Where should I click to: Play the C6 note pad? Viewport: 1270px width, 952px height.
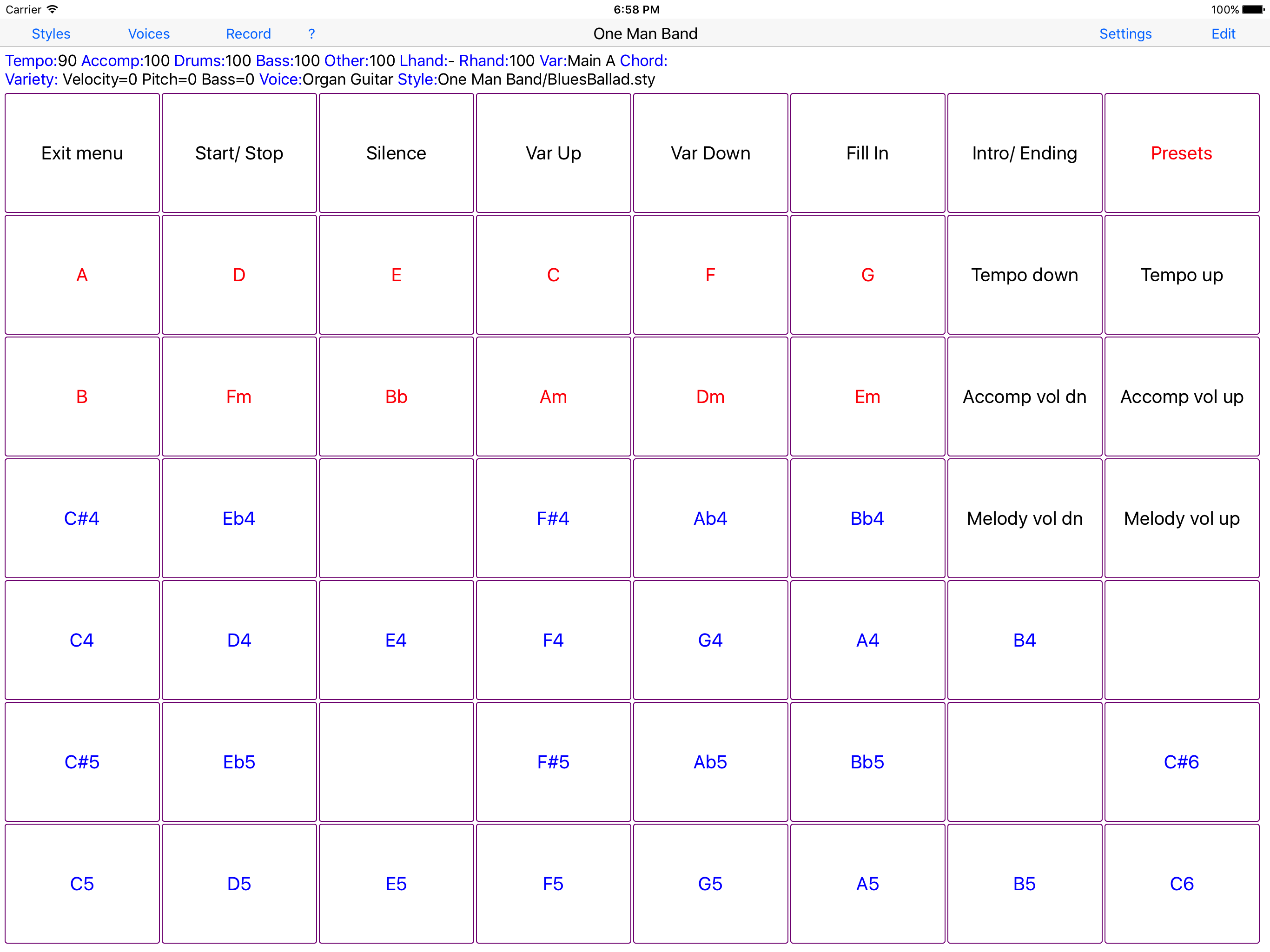pos(1182,884)
